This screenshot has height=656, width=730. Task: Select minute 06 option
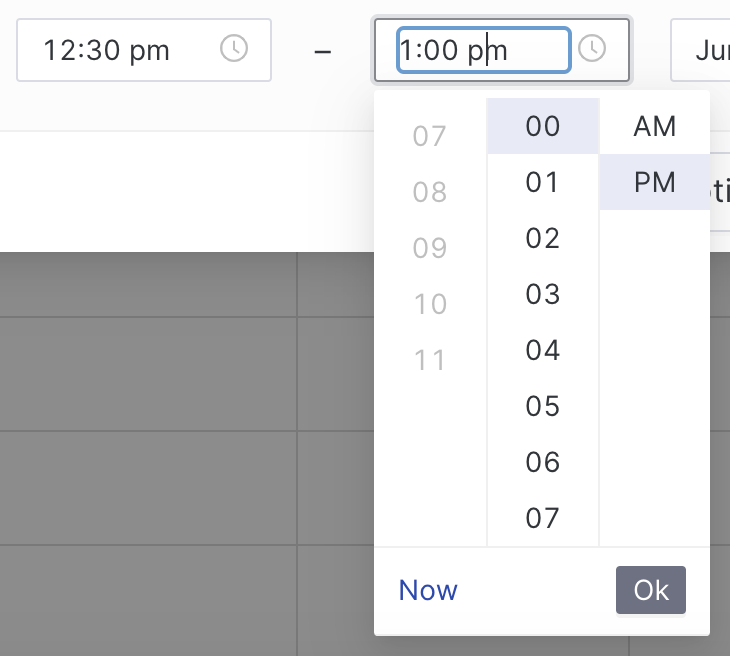click(543, 462)
